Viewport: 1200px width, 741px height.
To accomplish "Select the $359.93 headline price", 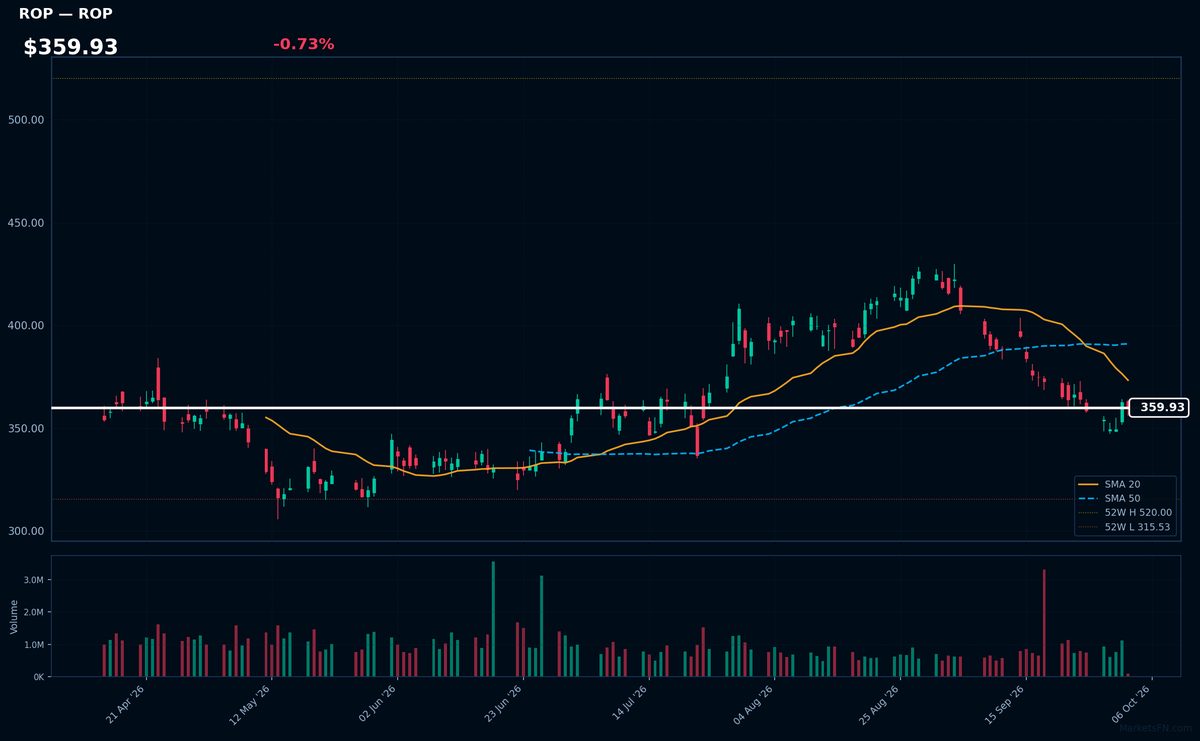I will (x=71, y=47).
